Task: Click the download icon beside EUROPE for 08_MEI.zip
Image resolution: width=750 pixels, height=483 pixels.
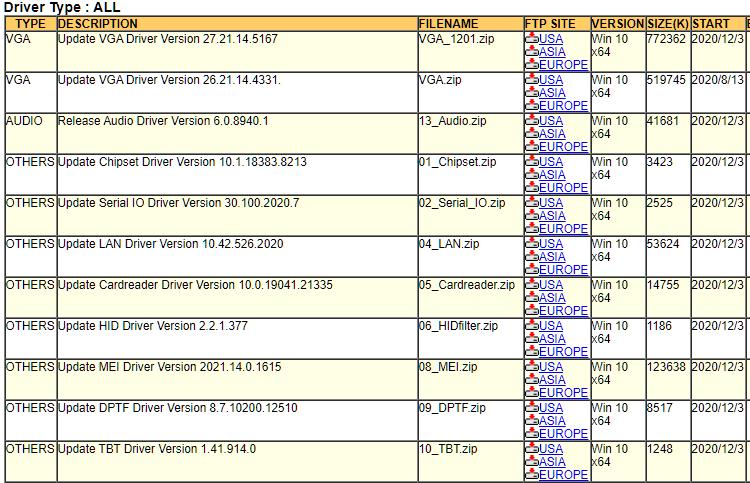Action: (x=532, y=393)
